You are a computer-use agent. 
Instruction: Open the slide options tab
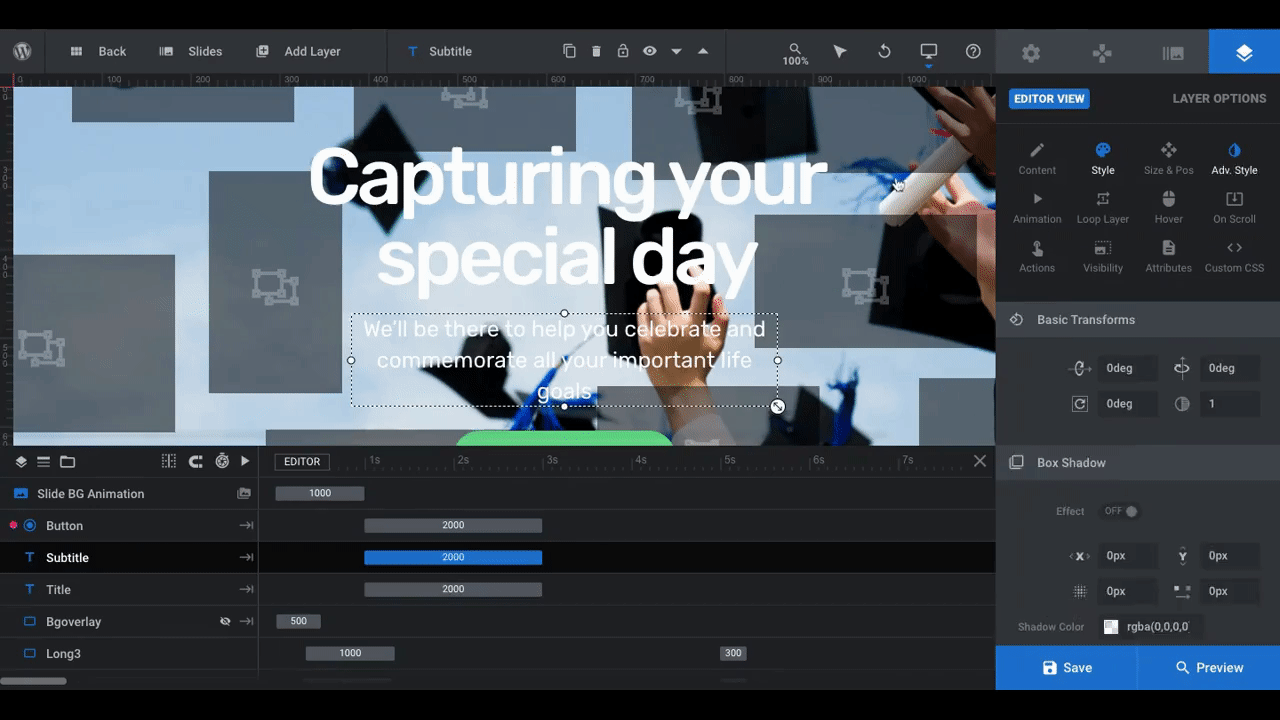1173,53
